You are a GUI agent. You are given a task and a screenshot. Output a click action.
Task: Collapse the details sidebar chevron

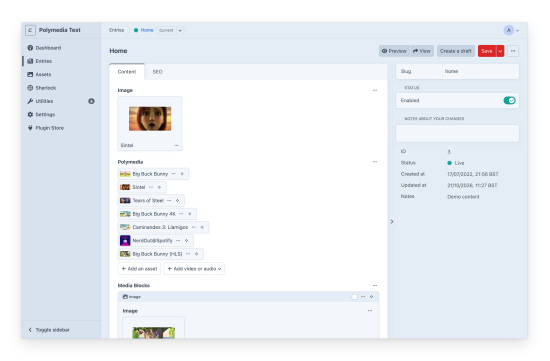pyautogui.click(x=392, y=222)
